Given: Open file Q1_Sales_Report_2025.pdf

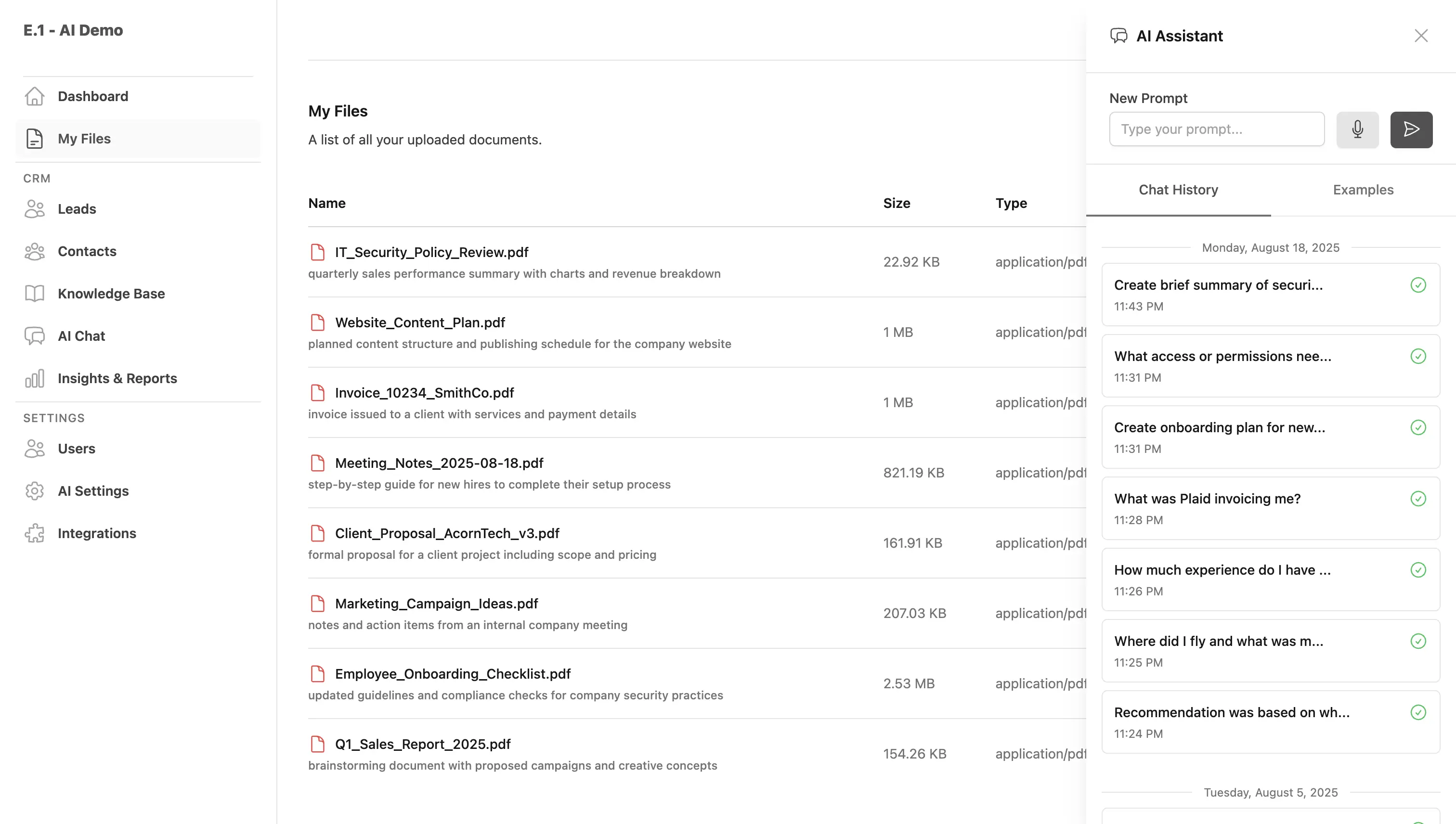Looking at the screenshot, I should pos(423,744).
